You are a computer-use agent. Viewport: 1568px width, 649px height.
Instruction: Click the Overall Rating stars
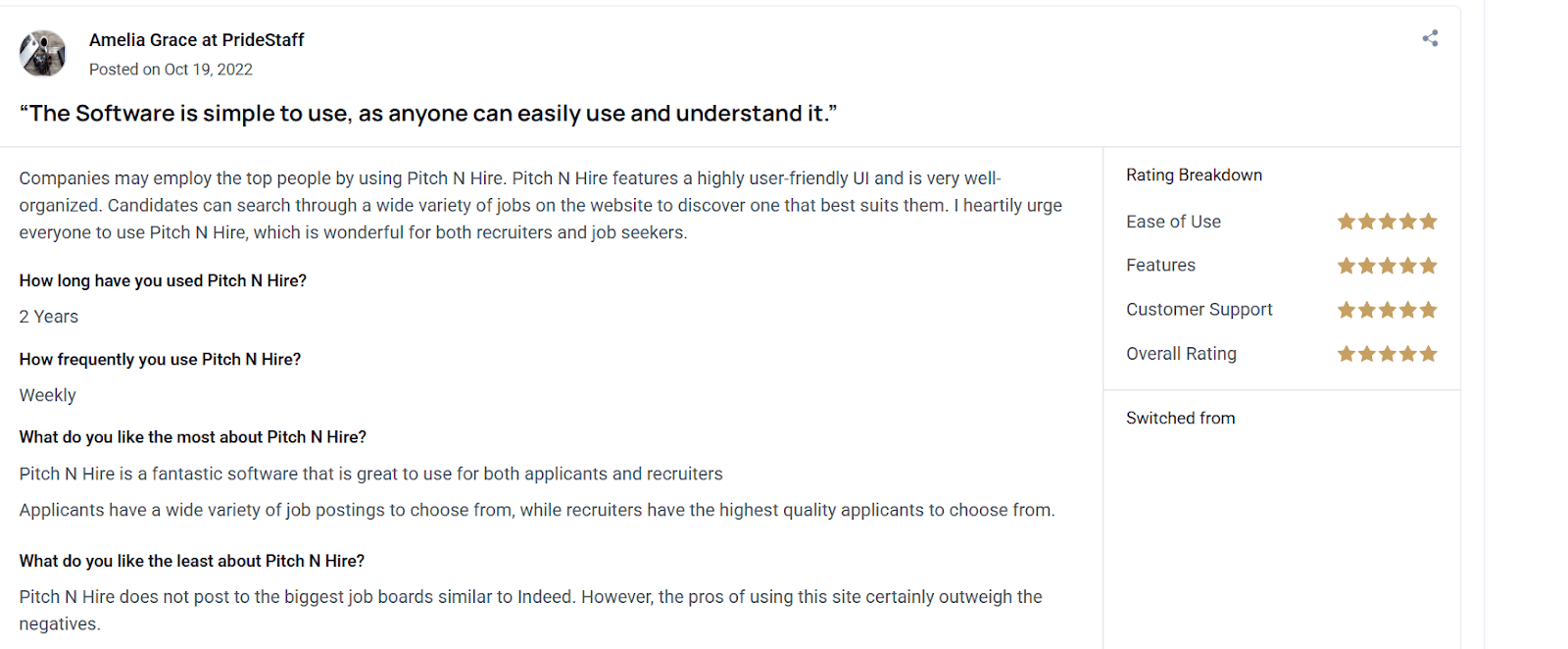coord(1387,354)
